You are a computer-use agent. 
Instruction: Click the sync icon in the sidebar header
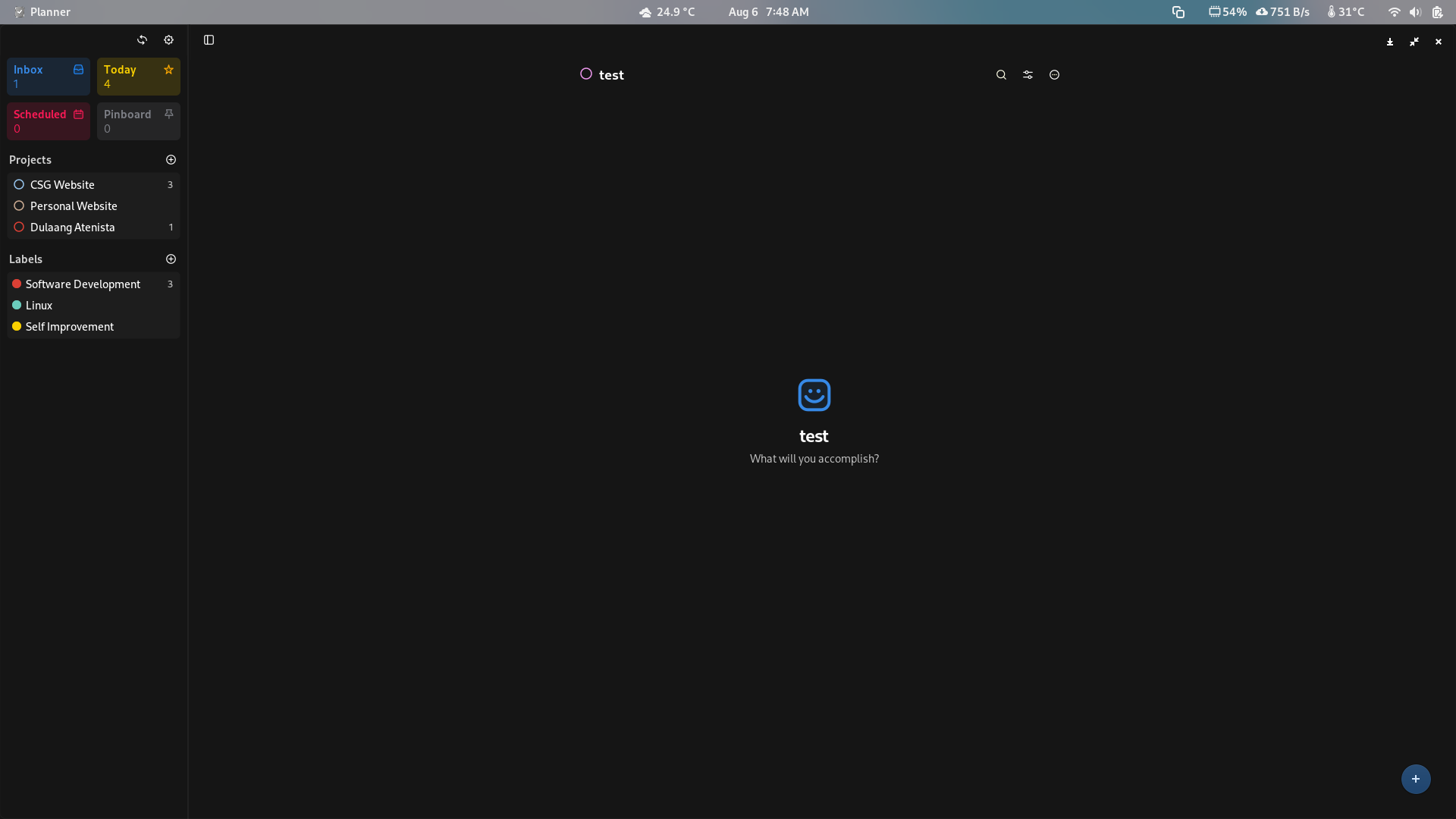142,39
